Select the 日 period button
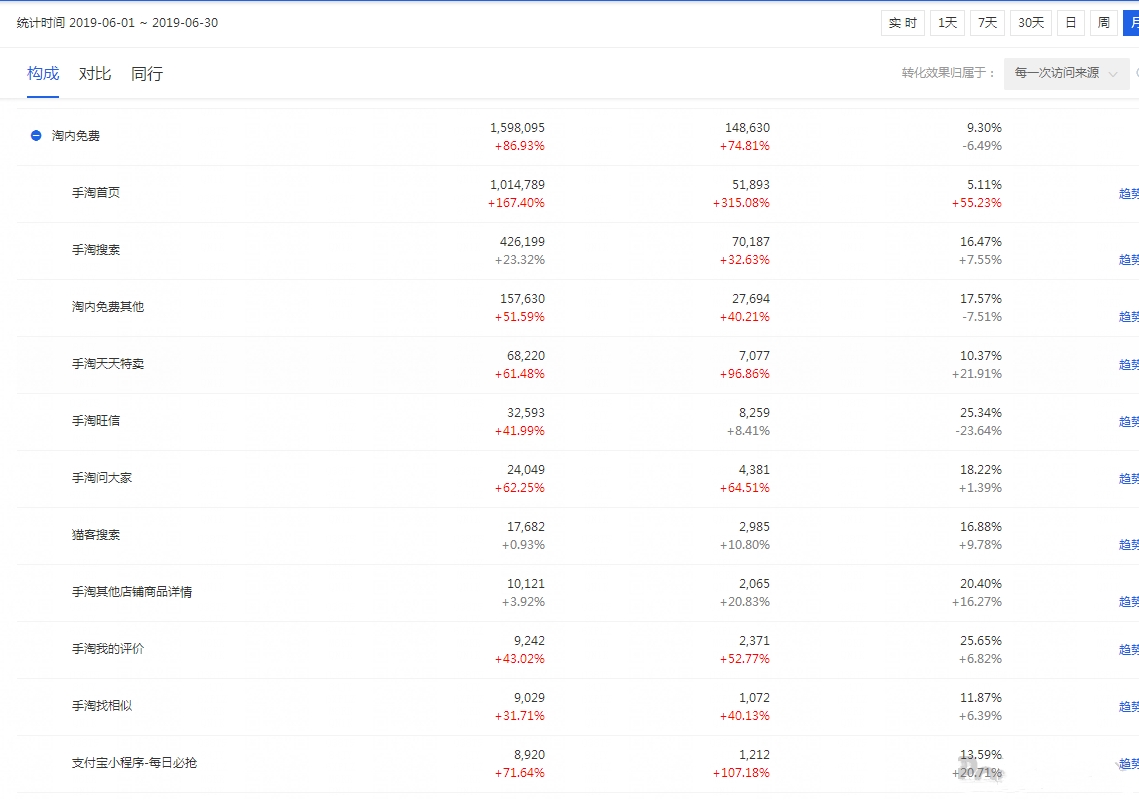 coord(1071,23)
